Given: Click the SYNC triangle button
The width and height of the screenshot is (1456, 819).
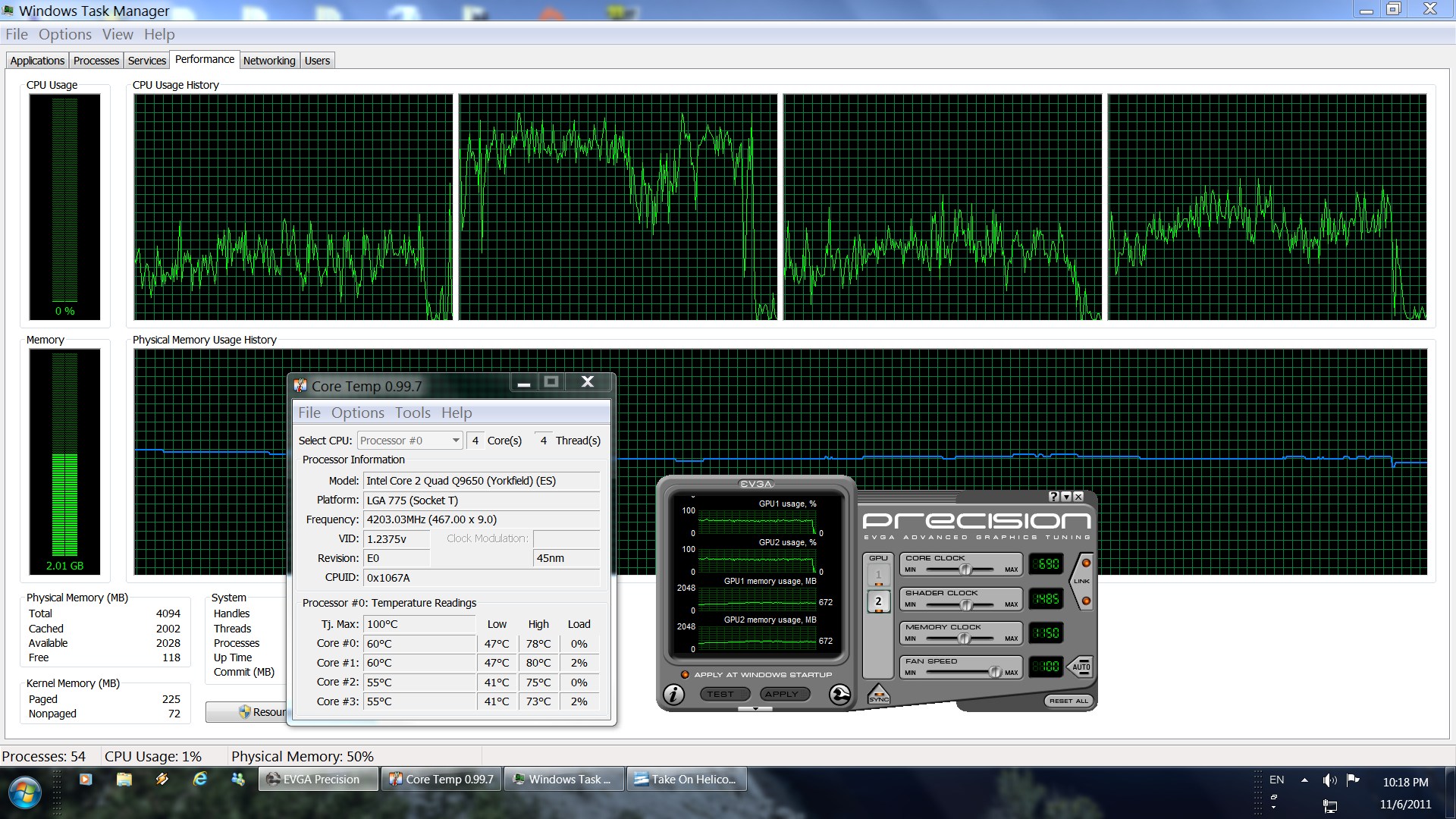Looking at the screenshot, I should click(x=878, y=694).
